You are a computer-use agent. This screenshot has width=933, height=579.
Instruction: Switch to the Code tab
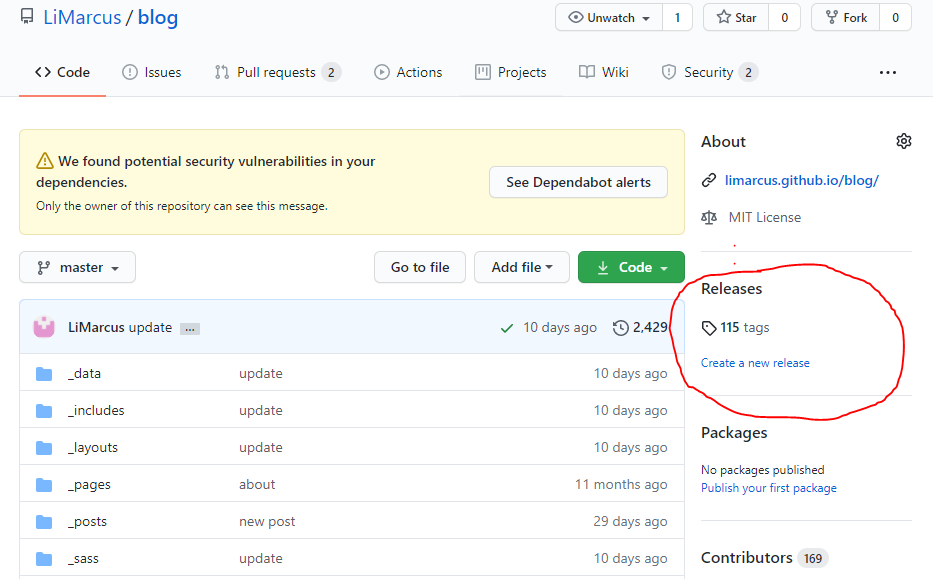[62, 73]
